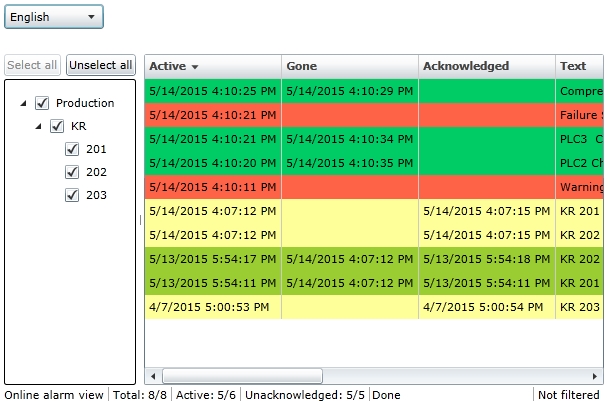Uncheck the Production checkbox
Viewport: 607px width, 401px height.
(42, 103)
